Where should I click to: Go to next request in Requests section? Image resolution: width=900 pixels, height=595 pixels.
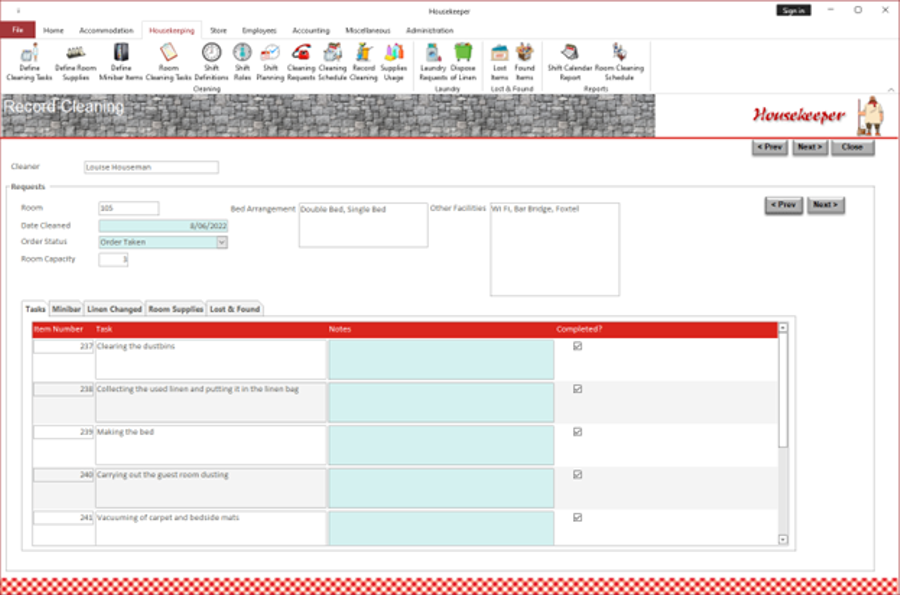825,205
